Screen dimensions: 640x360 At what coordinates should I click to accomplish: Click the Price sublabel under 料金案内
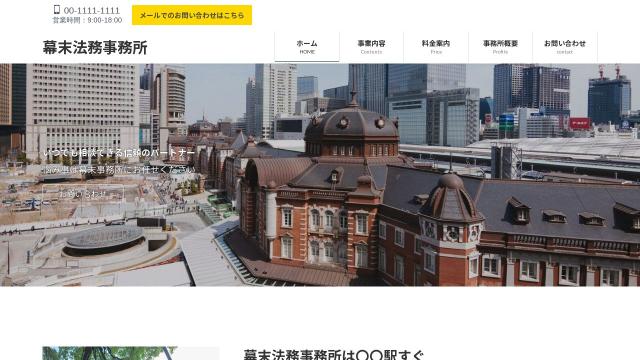point(436,52)
